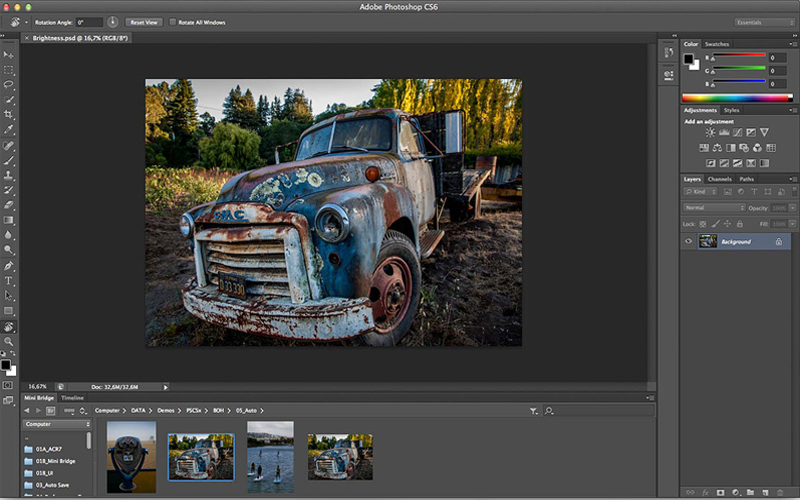
Task: Select the Type tool
Action: [9, 281]
